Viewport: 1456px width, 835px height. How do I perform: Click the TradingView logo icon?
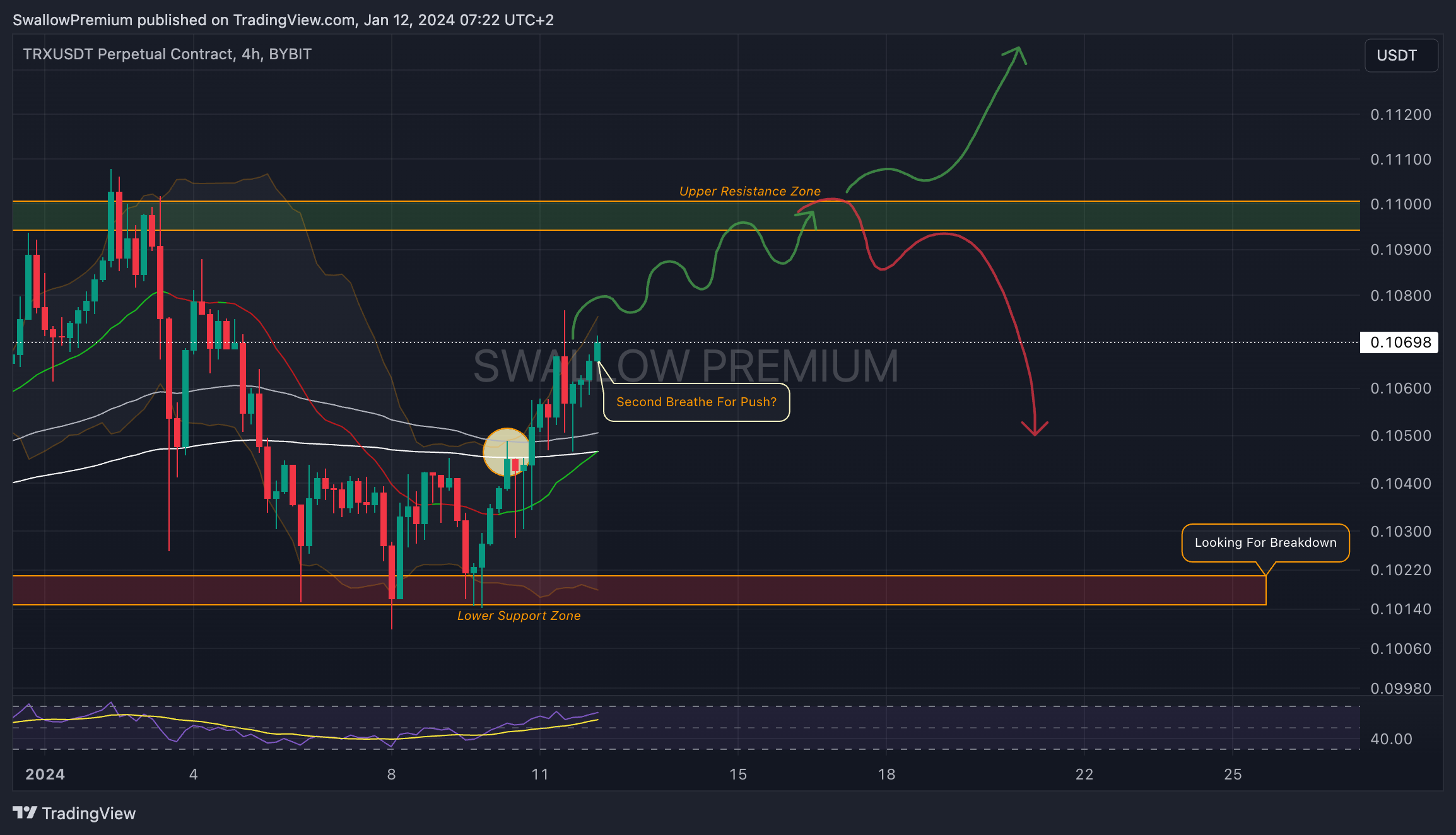25,813
